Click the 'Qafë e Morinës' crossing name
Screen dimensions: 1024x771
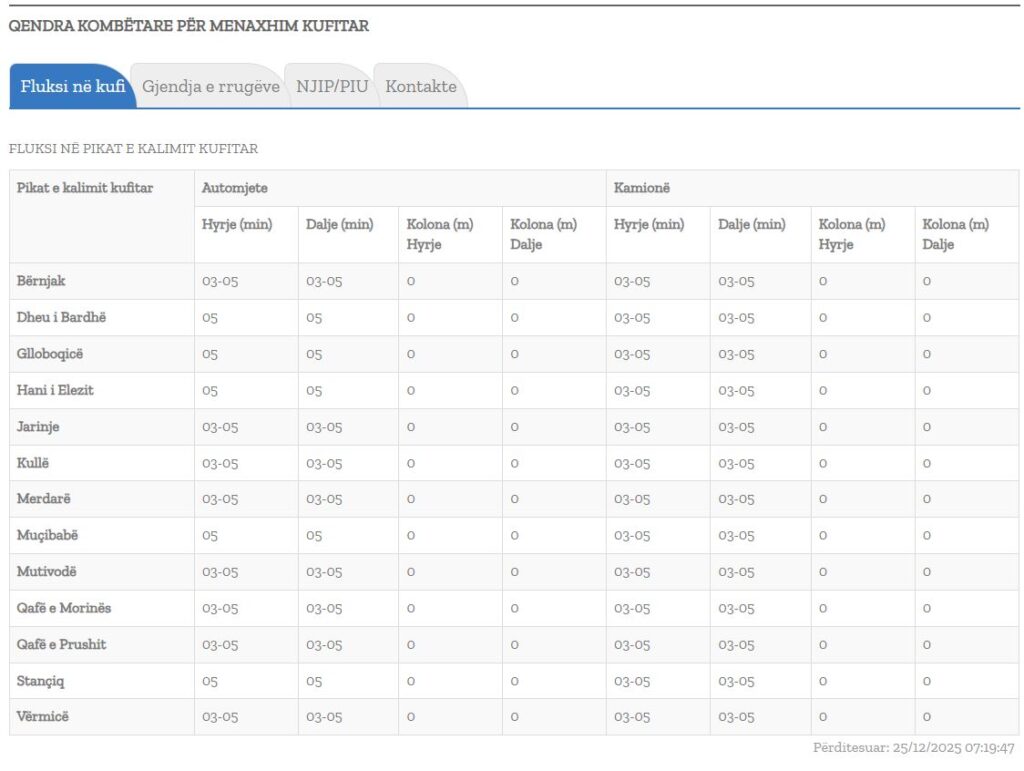tap(64, 608)
